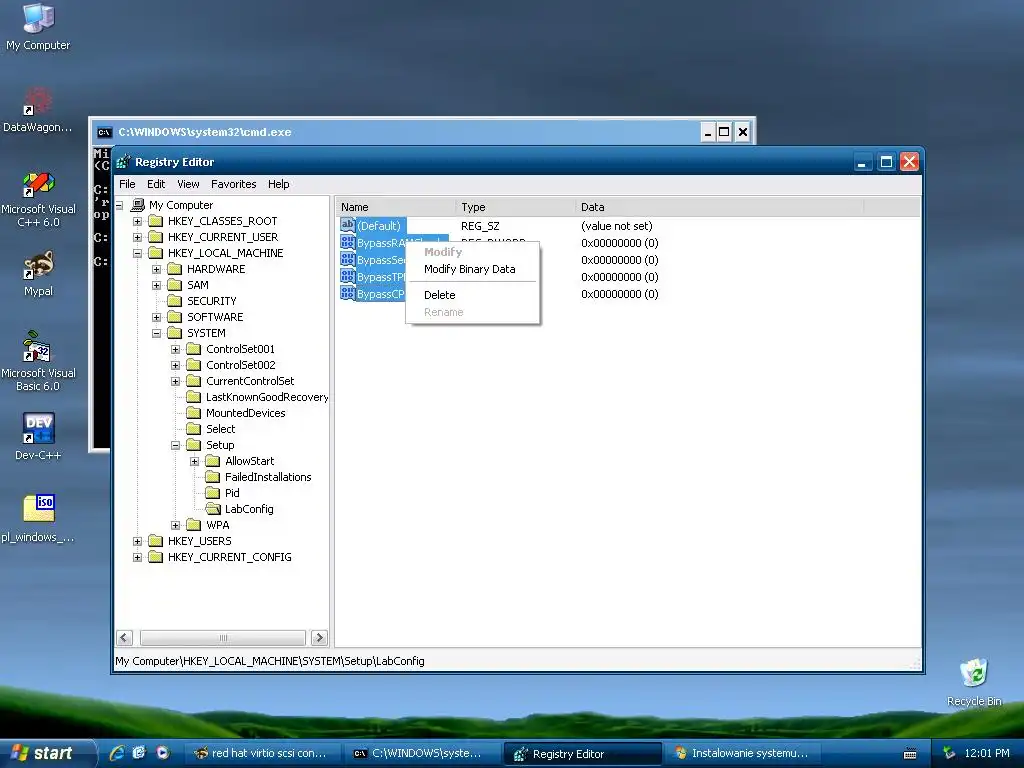Image resolution: width=1024 pixels, height=768 pixels.
Task: Choose Delete from the context menu
Action: pos(472,295)
